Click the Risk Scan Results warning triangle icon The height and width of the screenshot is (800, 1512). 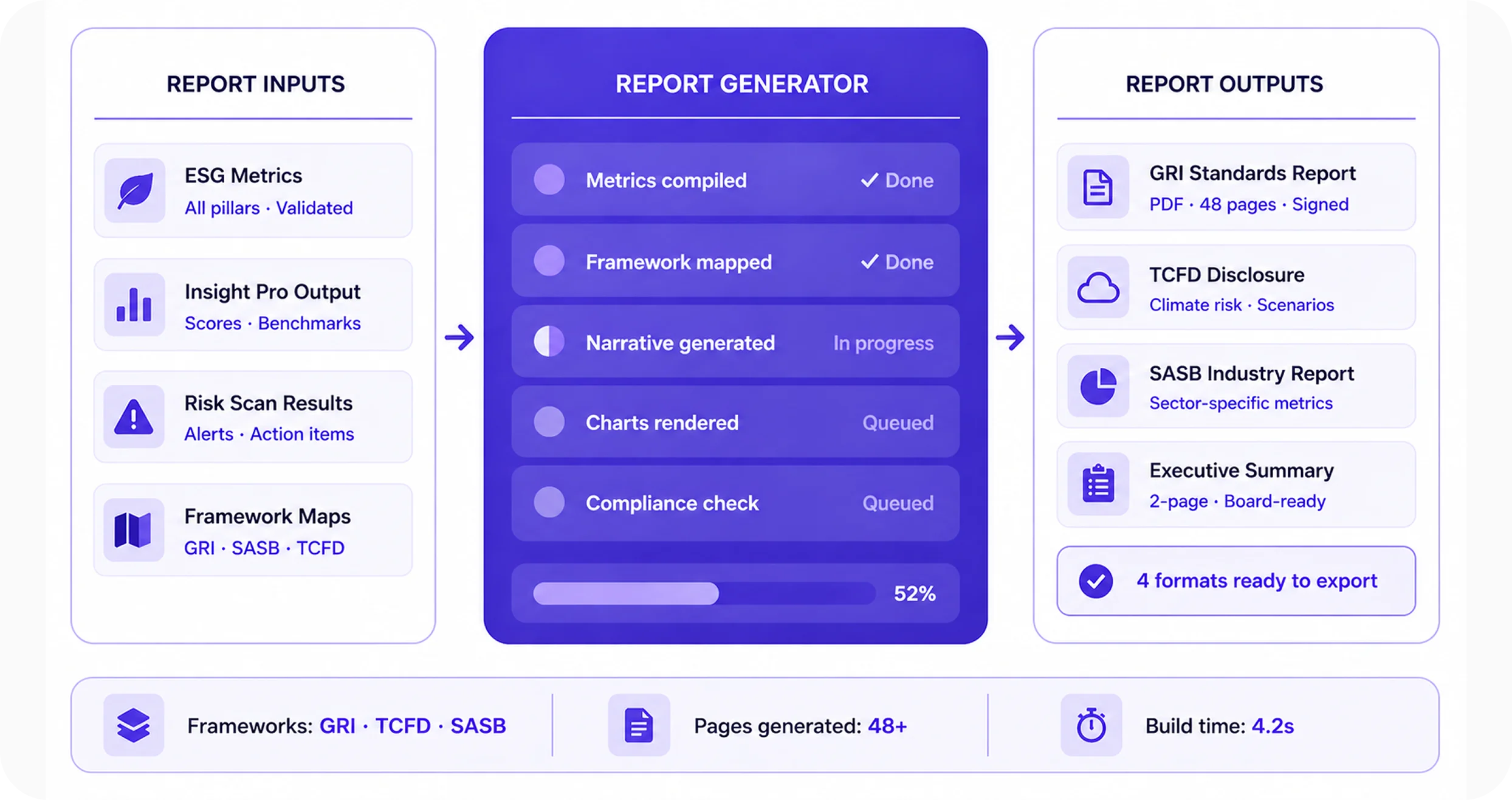coord(134,417)
